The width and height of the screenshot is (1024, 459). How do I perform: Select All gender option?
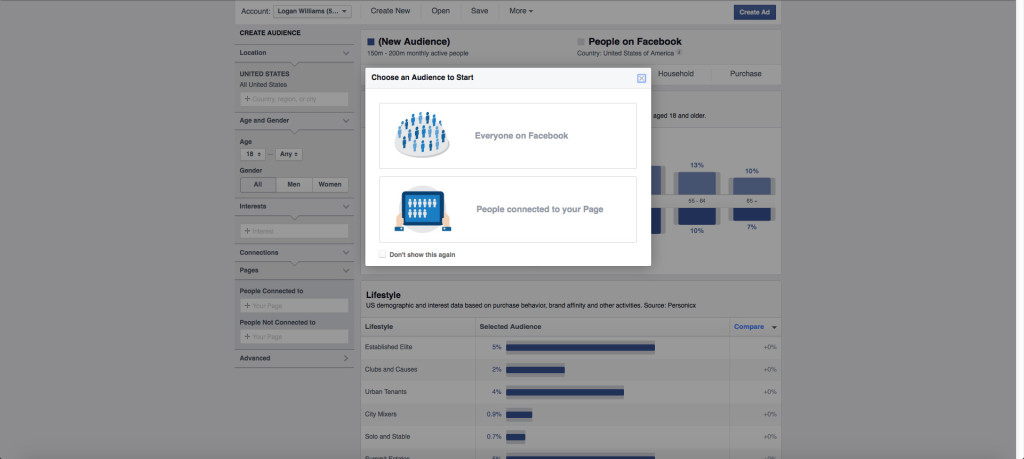point(258,185)
